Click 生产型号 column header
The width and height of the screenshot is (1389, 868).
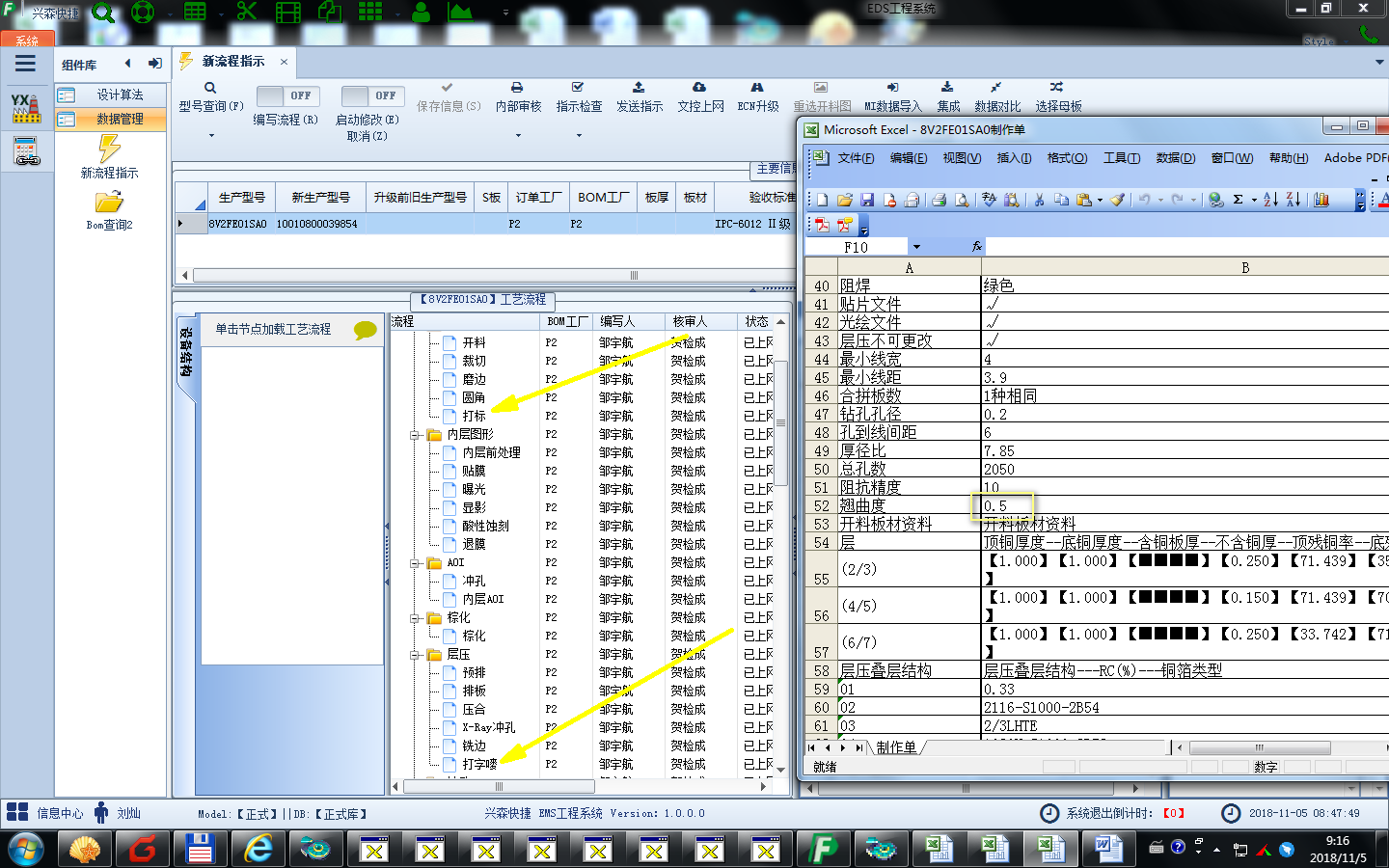(x=241, y=197)
